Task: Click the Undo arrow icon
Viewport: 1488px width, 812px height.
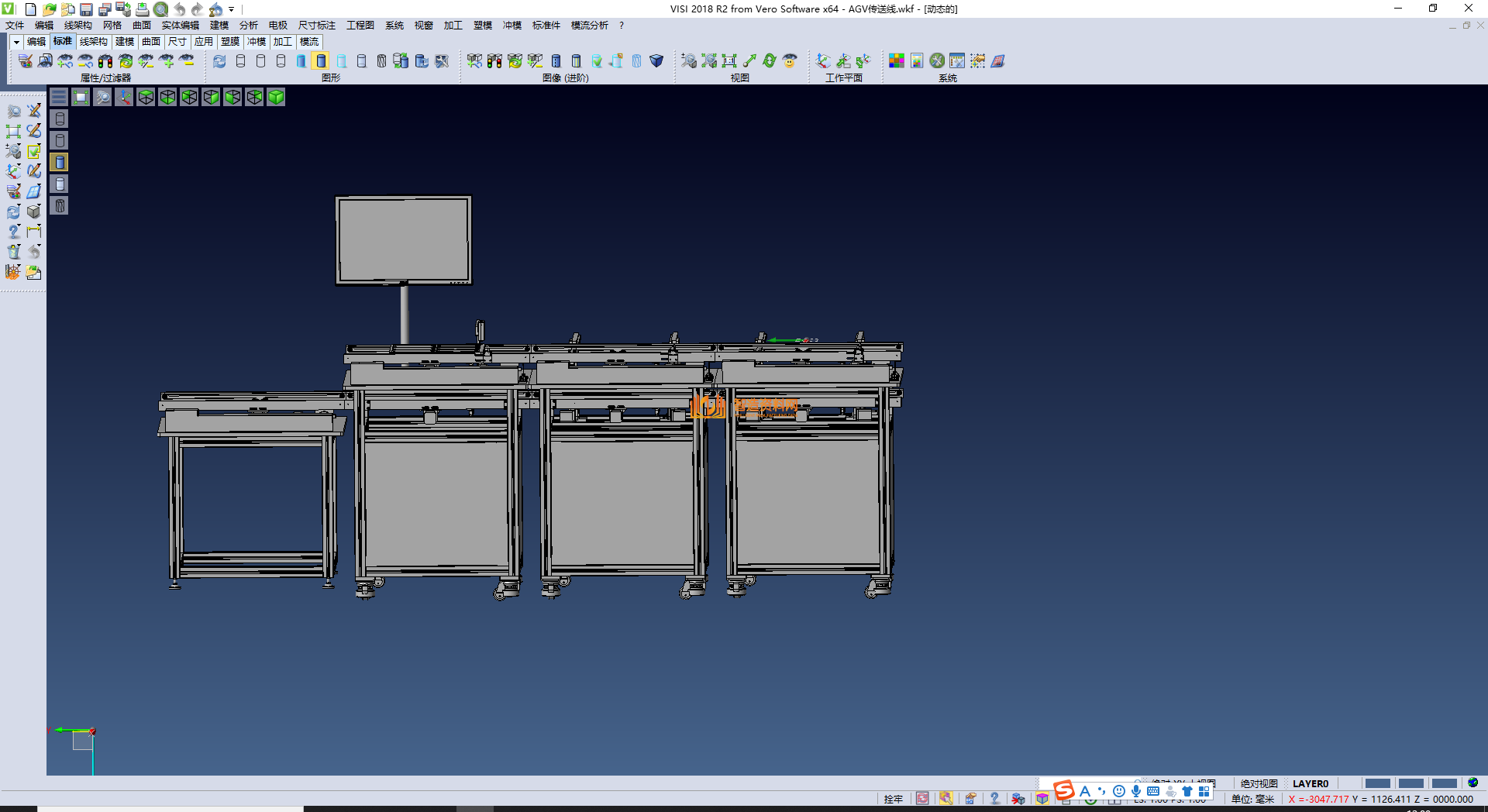Action: pos(179,9)
